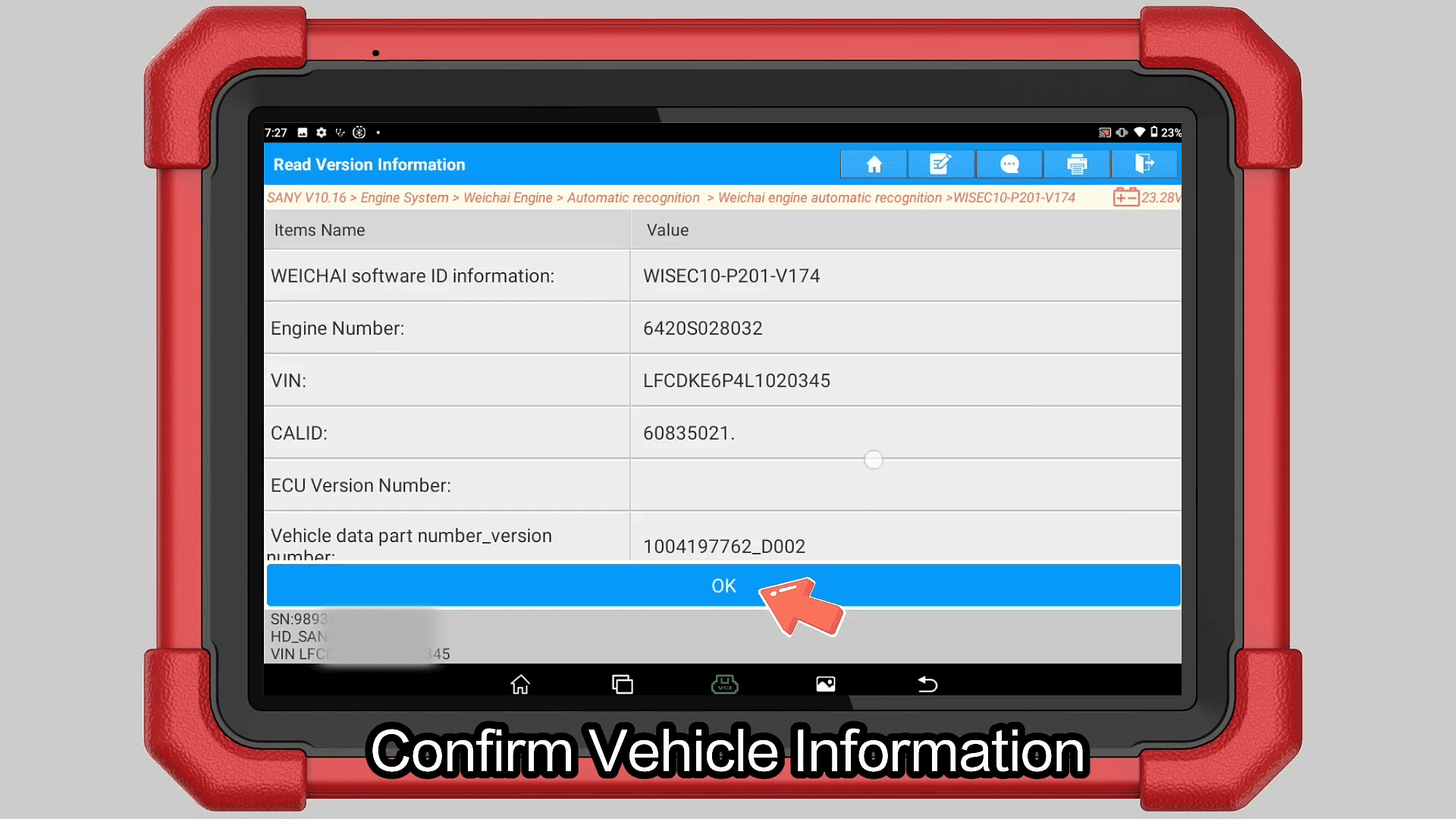Tap the battery voltage indicator icon
The width and height of the screenshot is (1456, 819).
(1128, 197)
